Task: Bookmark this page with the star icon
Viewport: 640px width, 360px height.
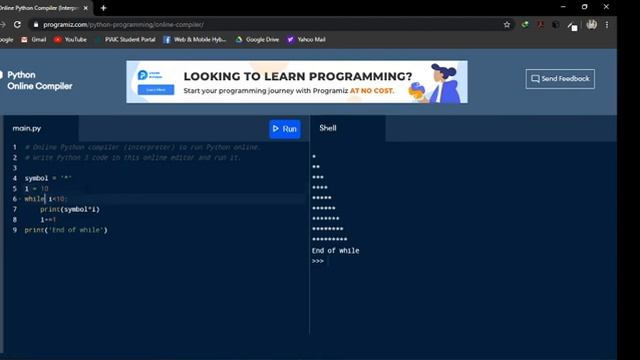Action: coord(507,24)
